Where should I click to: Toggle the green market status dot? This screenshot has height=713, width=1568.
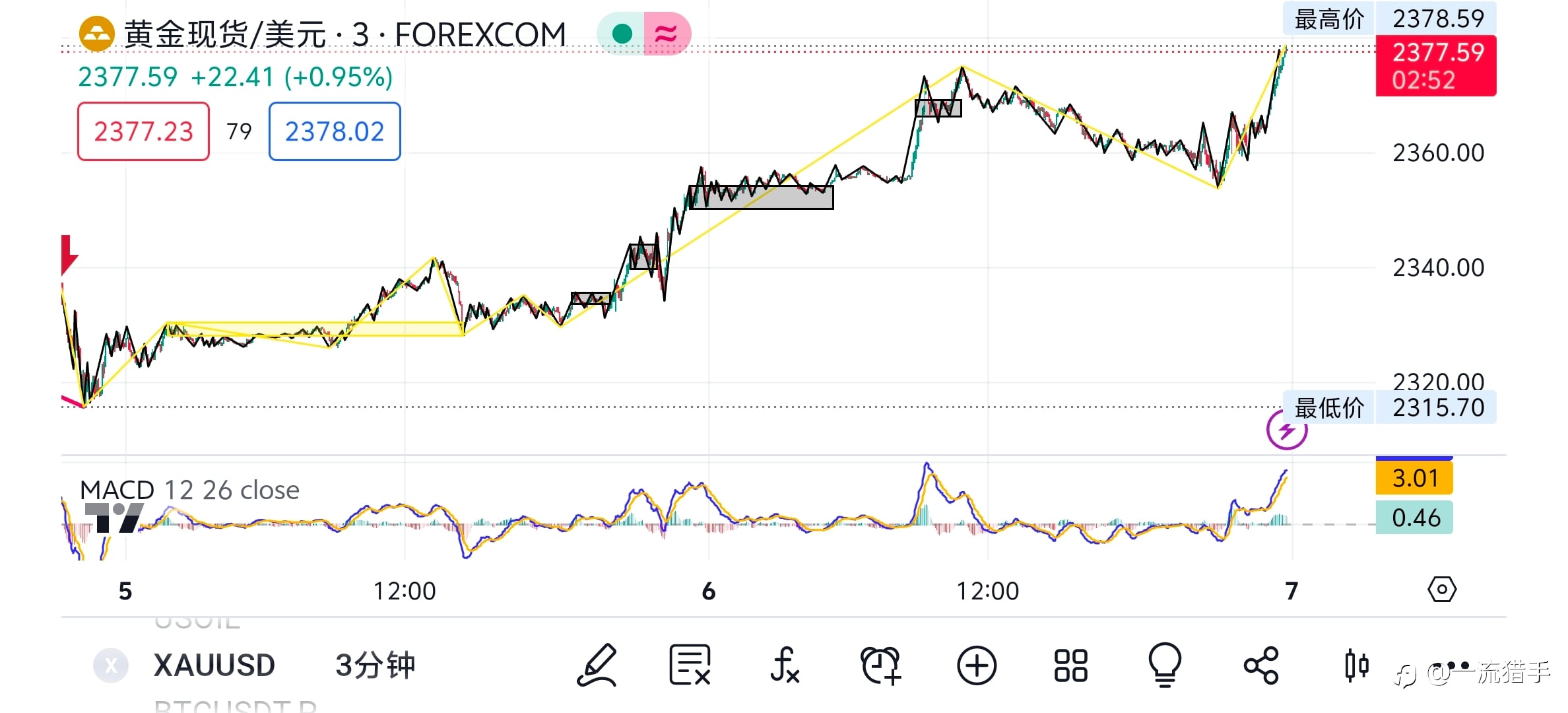pos(622,34)
